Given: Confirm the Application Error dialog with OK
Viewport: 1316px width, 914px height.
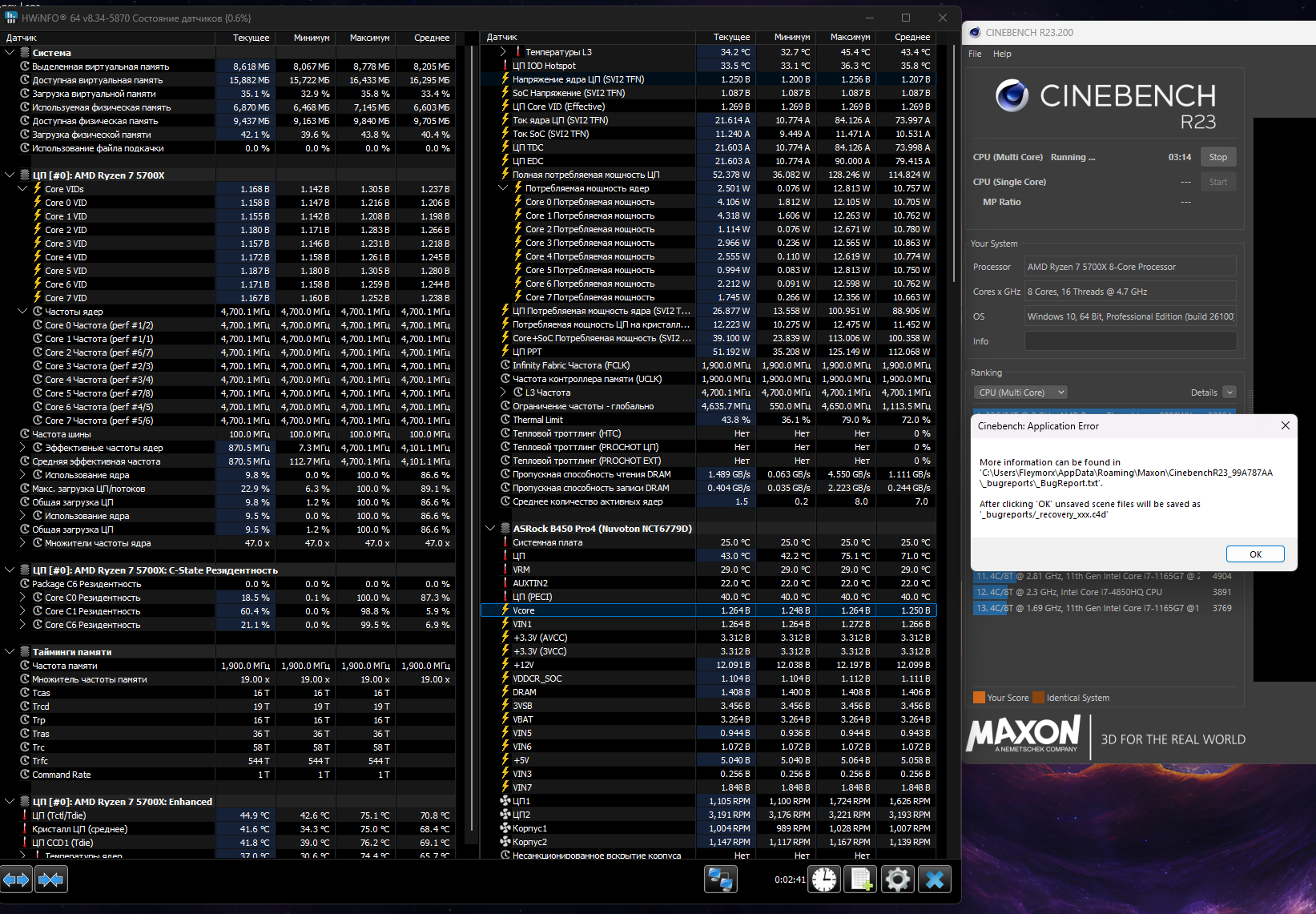Looking at the screenshot, I should point(1255,554).
